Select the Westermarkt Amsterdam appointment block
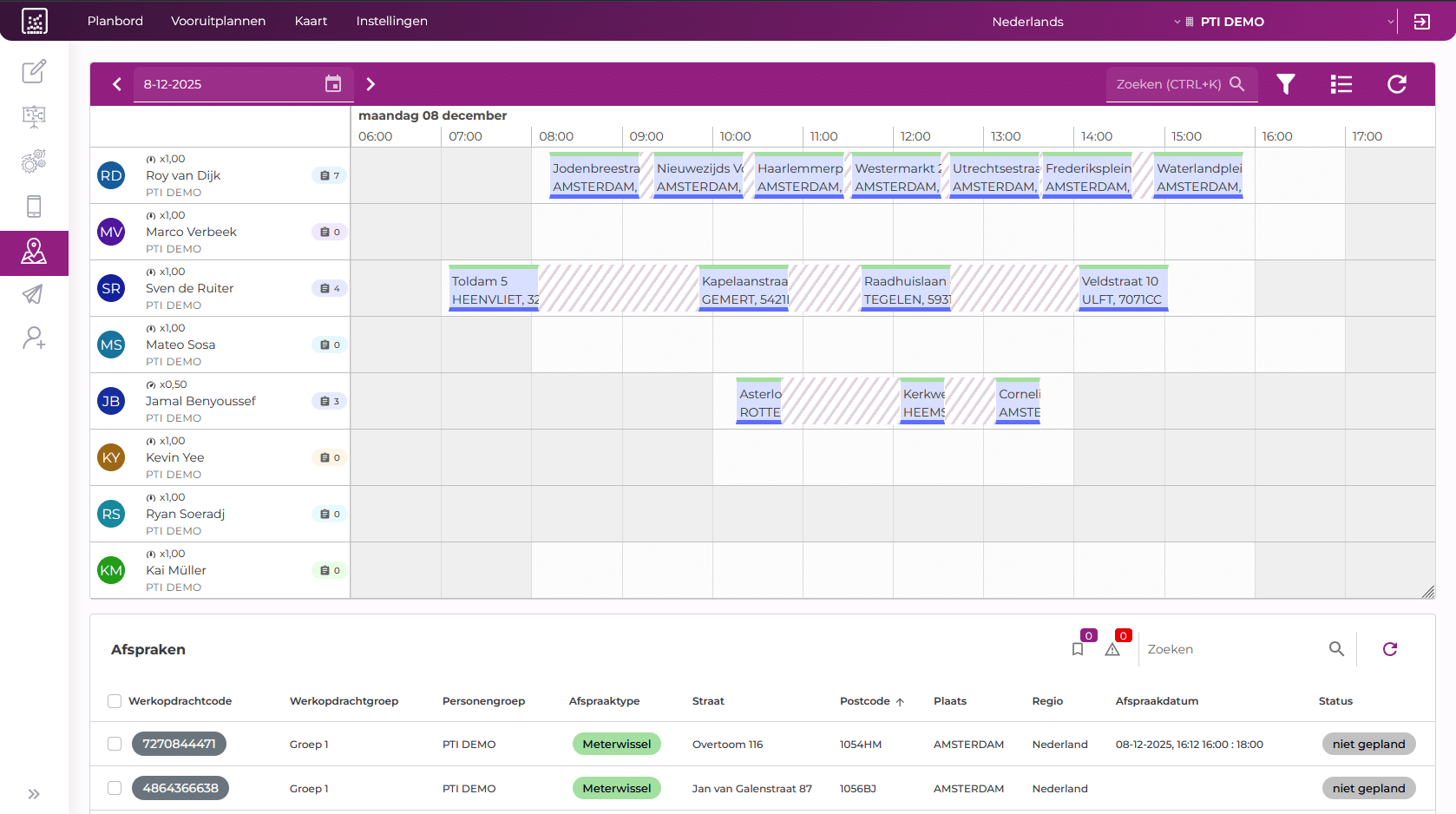Image resolution: width=1456 pixels, height=814 pixels. pyautogui.click(x=896, y=175)
